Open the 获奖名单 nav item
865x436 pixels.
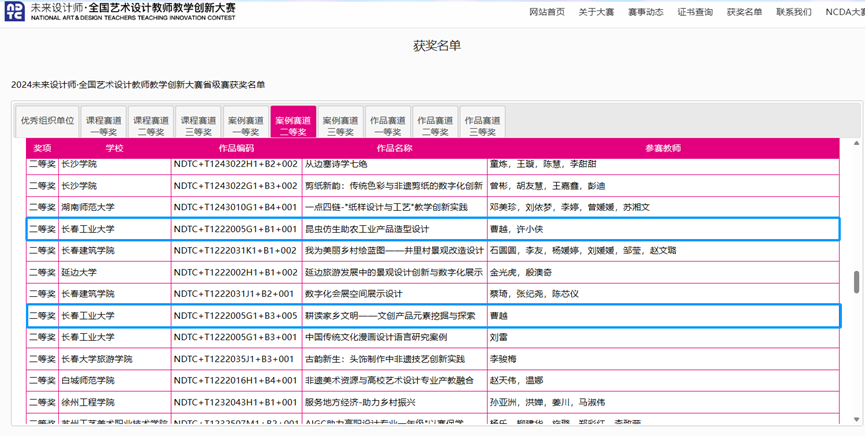[x=744, y=12]
